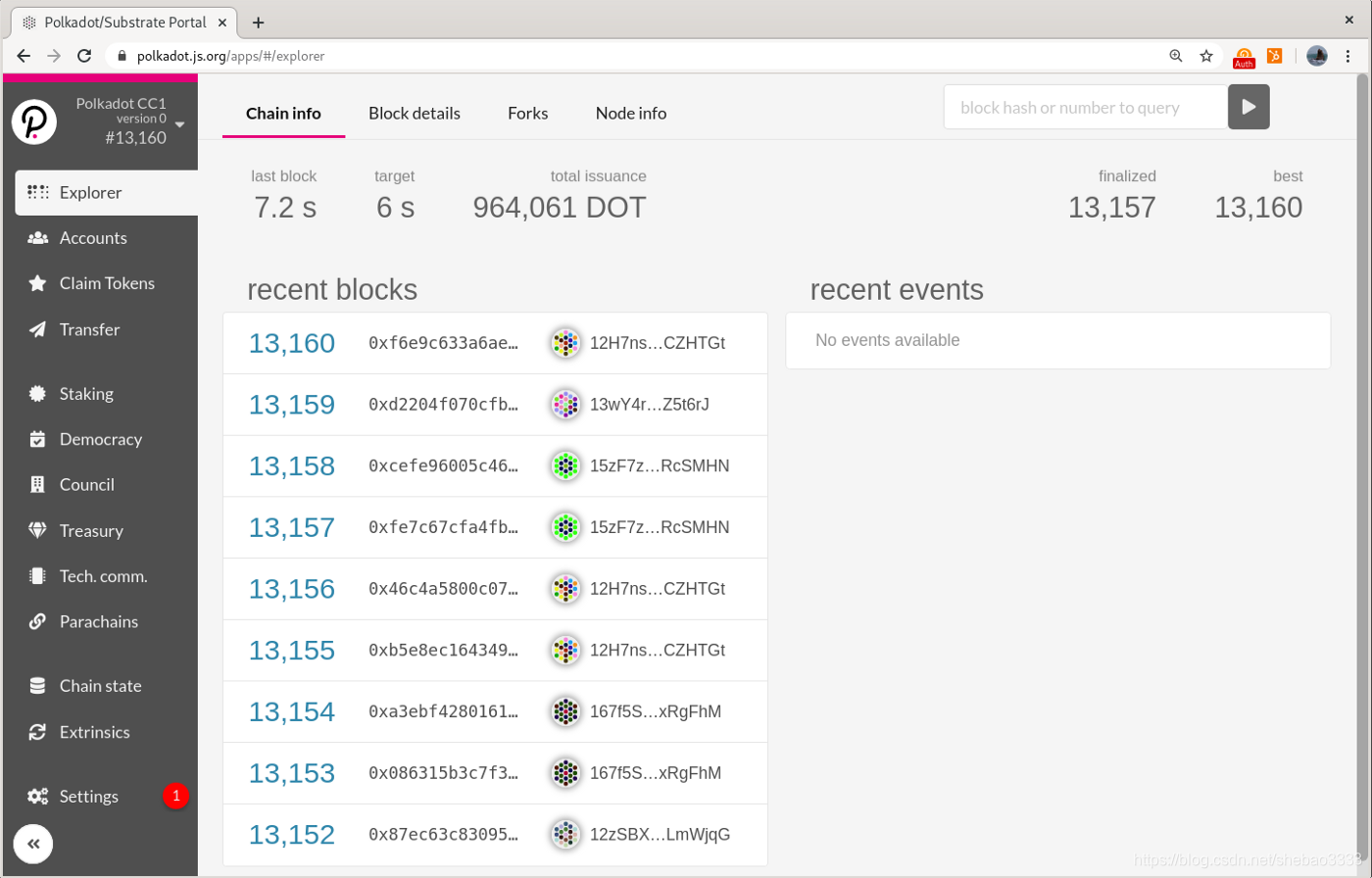This screenshot has width=1372, height=878.
Task: Click the Settings red notification badge
Action: click(176, 796)
